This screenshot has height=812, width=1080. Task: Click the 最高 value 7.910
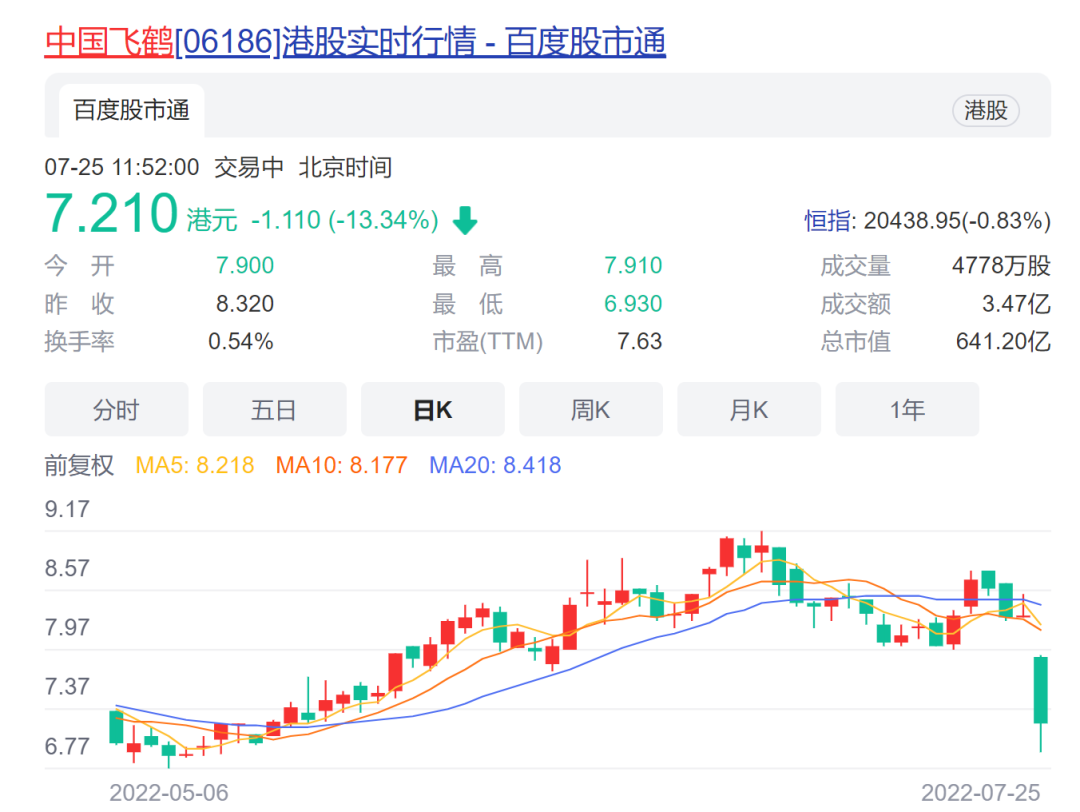(632, 265)
